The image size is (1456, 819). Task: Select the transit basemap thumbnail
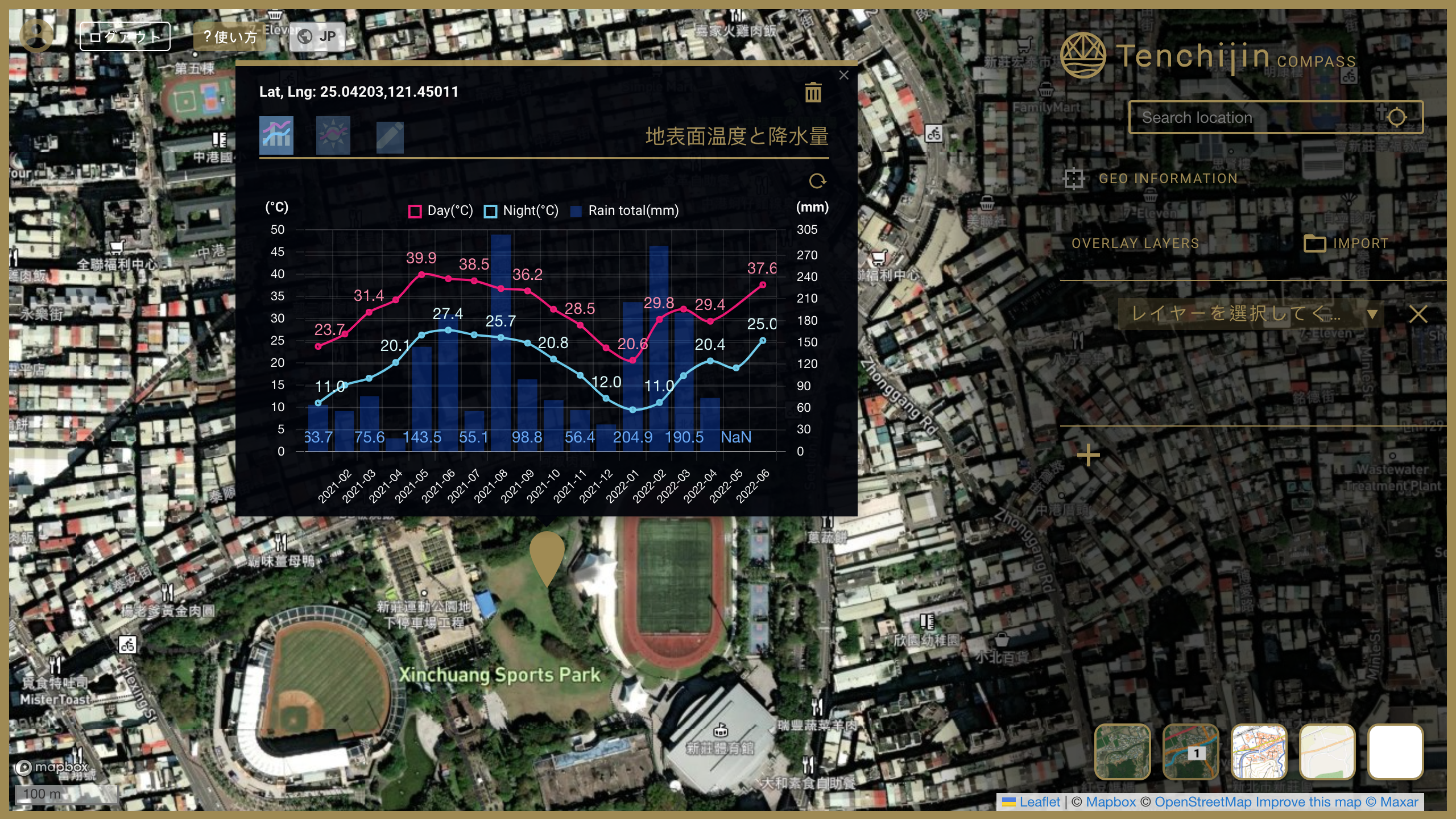click(x=1191, y=751)
